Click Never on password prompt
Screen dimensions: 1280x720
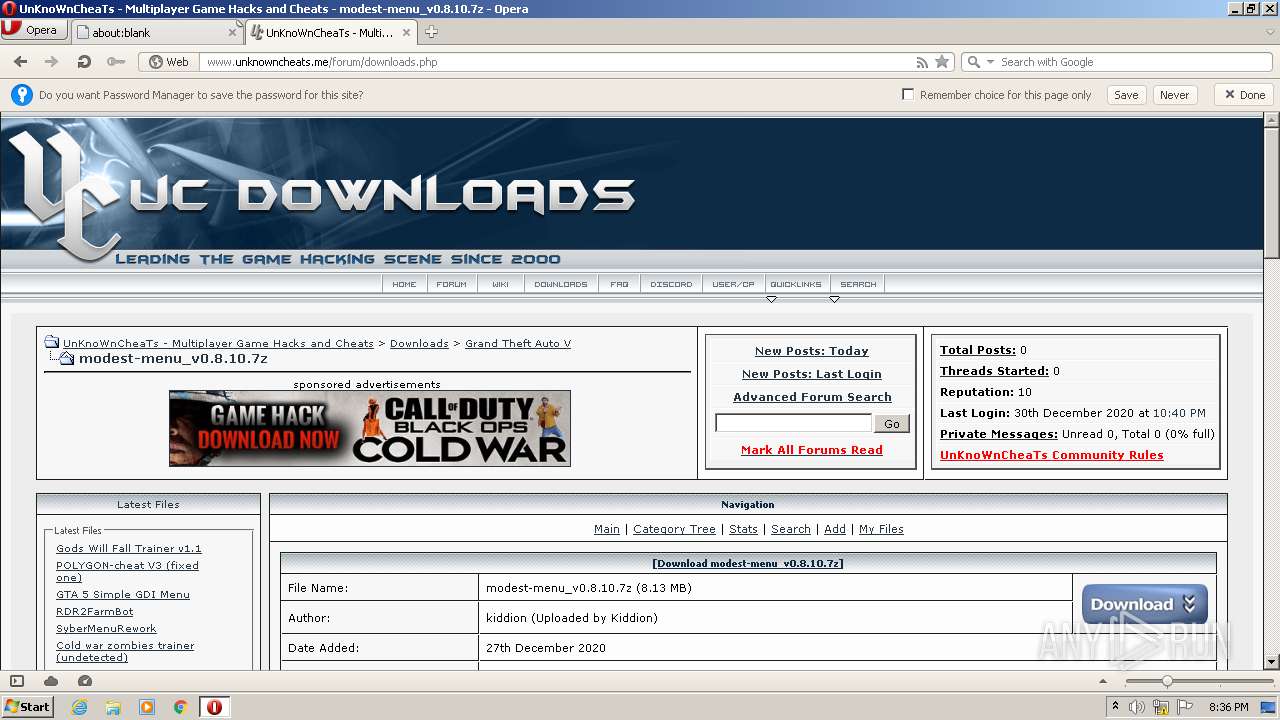click(x=1174, y=95)
